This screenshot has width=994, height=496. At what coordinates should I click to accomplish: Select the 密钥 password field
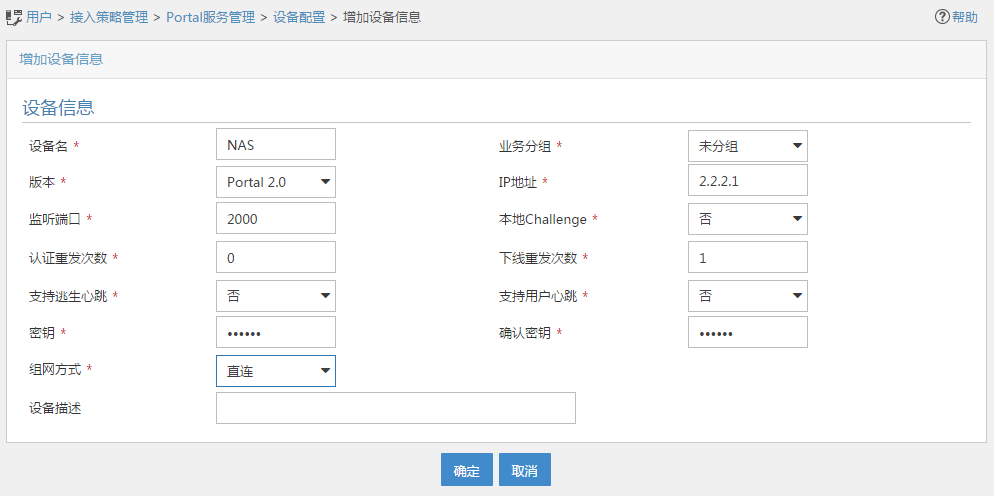pos(276,332)
